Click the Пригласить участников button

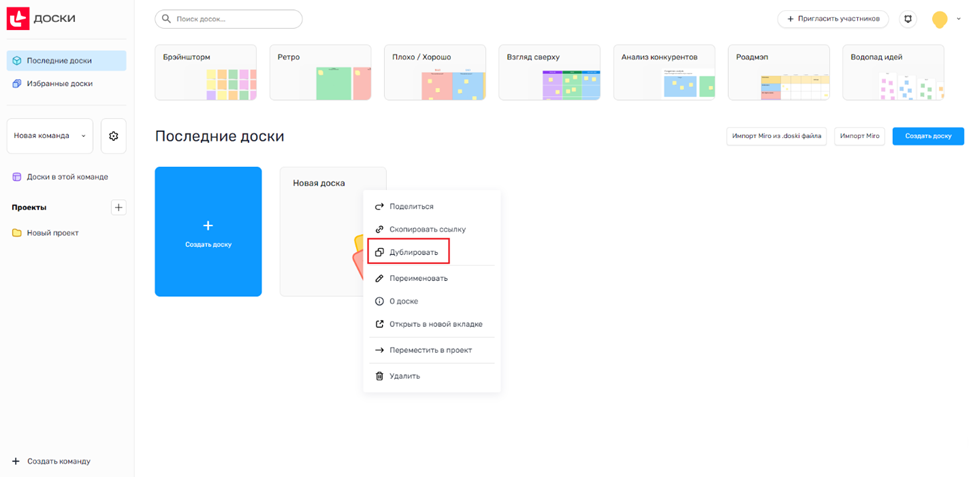[x=833, y=19]
